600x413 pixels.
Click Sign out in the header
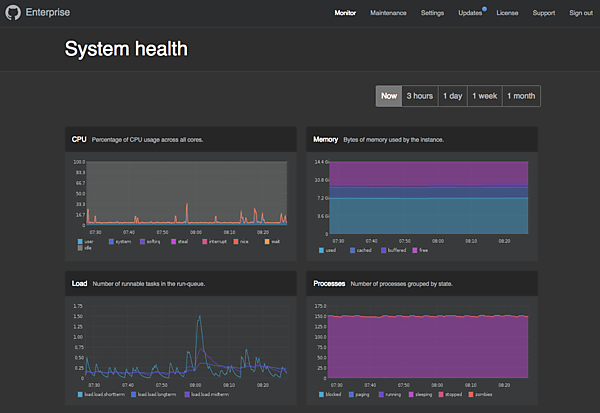click(580, 13)
